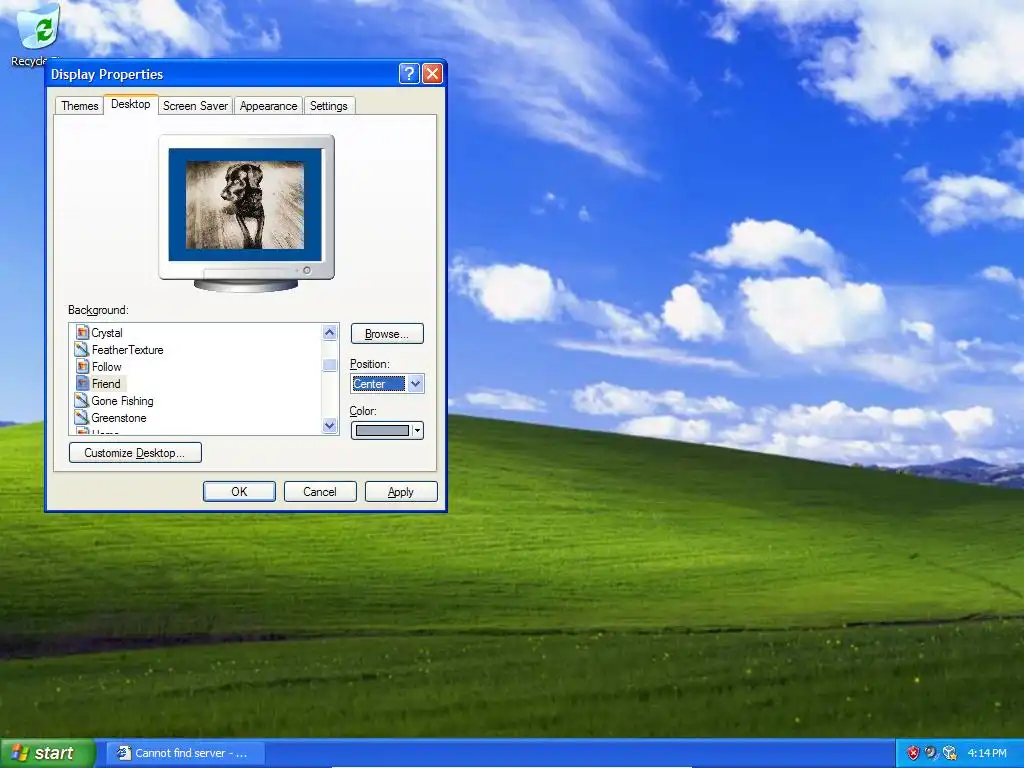Open the Color dropdown arrow

(417, 430)
